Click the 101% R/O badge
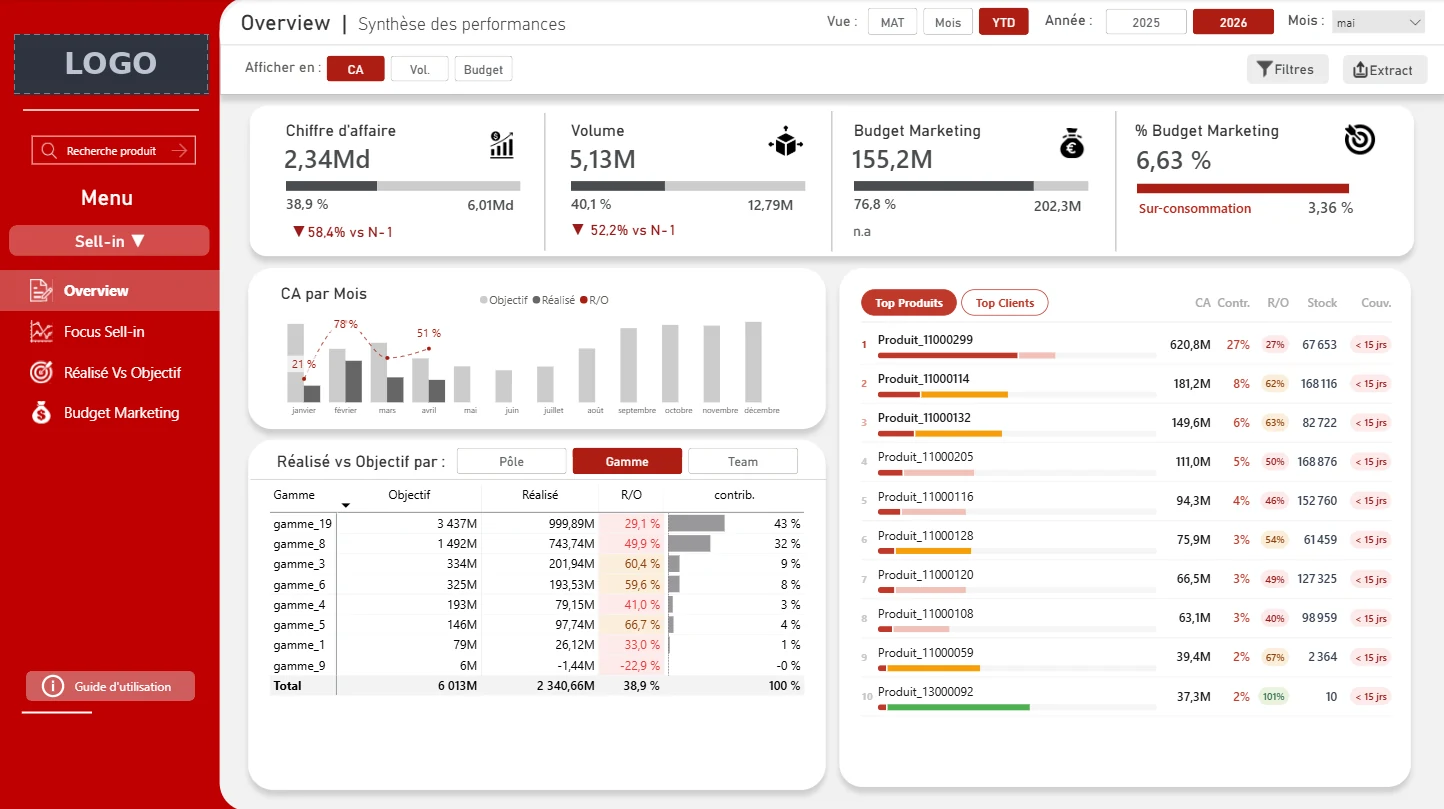The image size is (1444, 809). coord(1274,697)
